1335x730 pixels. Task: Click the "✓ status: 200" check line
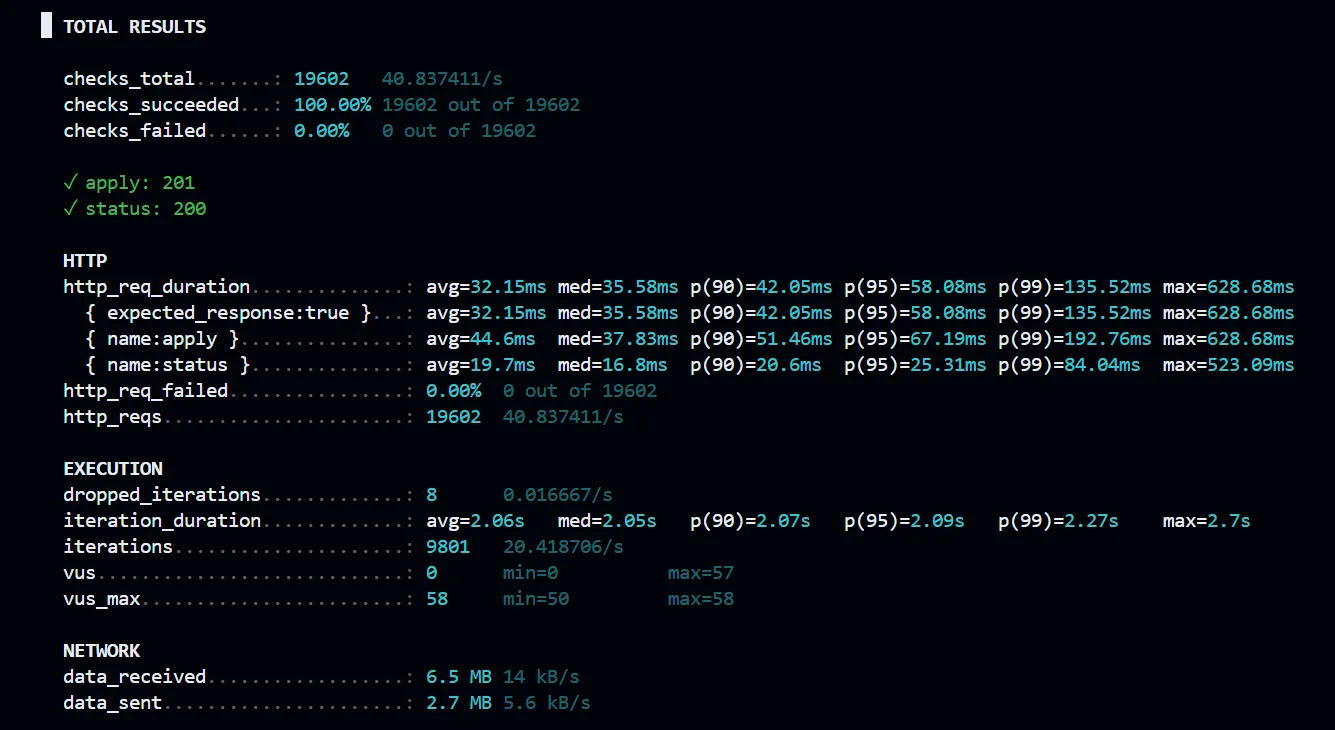(x=135, y=209)
